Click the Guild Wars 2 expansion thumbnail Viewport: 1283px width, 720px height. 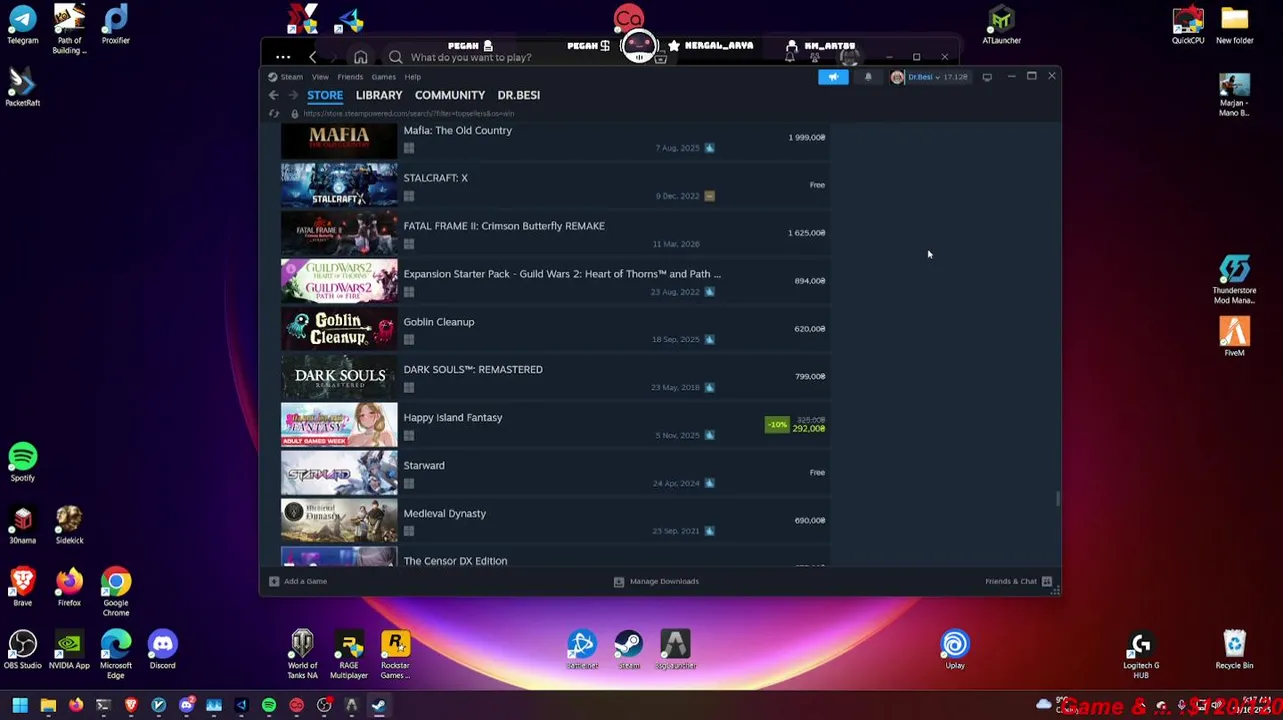[x=339, y=281]
